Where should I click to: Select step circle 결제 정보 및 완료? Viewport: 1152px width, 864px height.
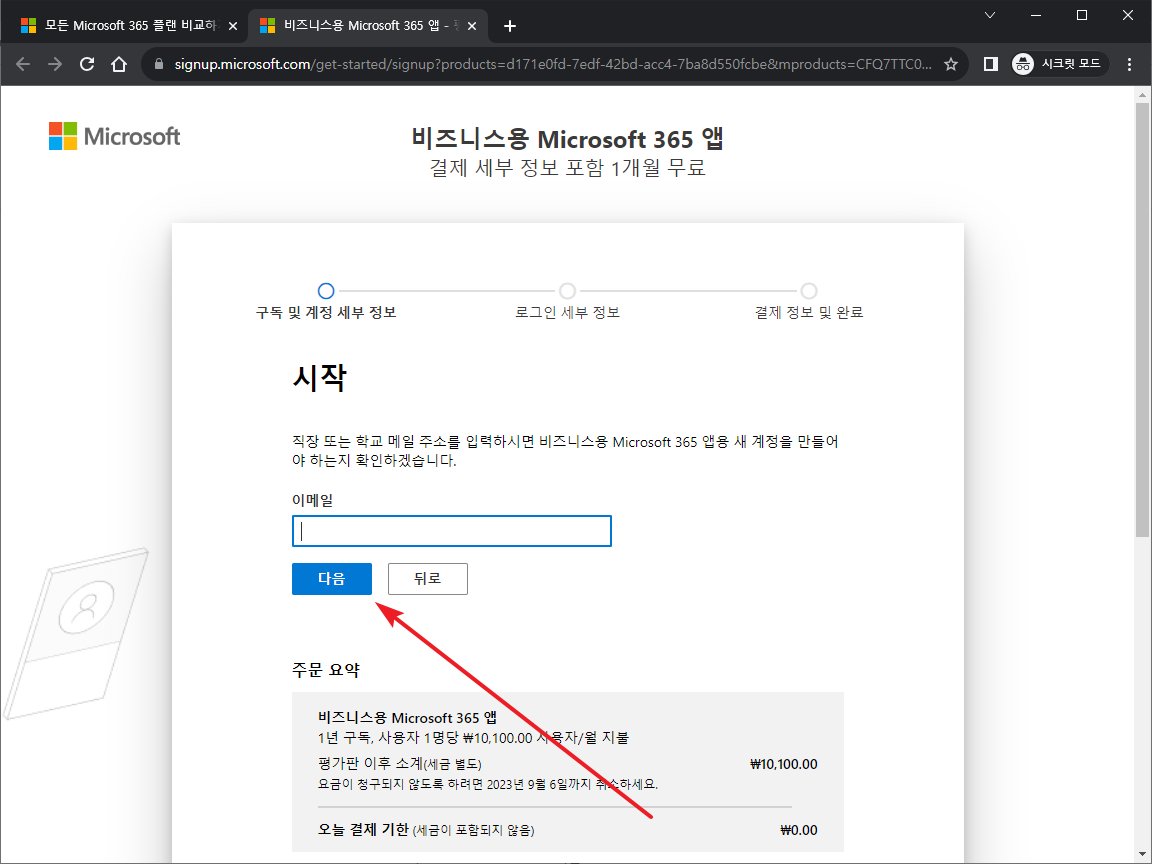pos(809,291)
